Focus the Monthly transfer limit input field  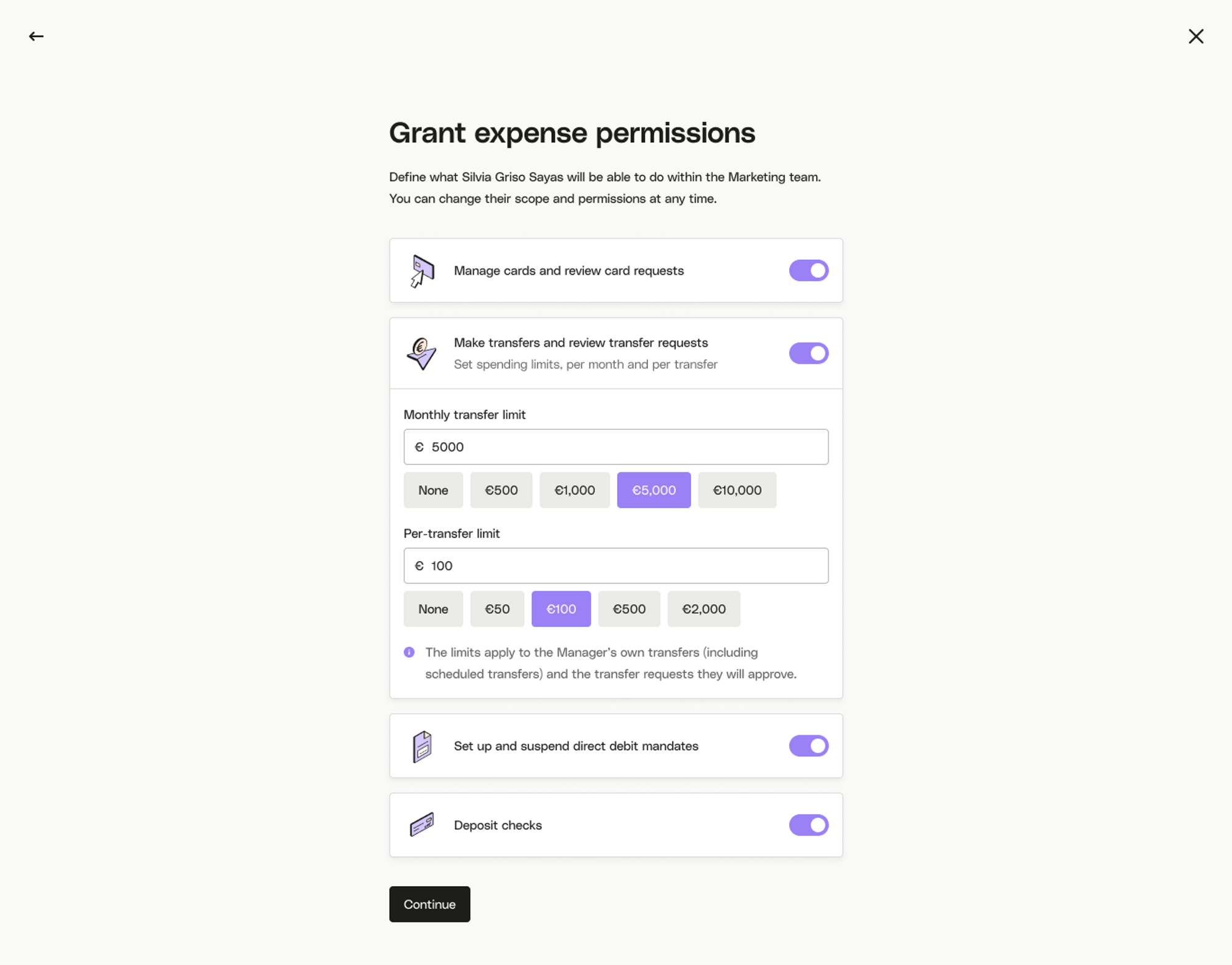pos(616,447)
